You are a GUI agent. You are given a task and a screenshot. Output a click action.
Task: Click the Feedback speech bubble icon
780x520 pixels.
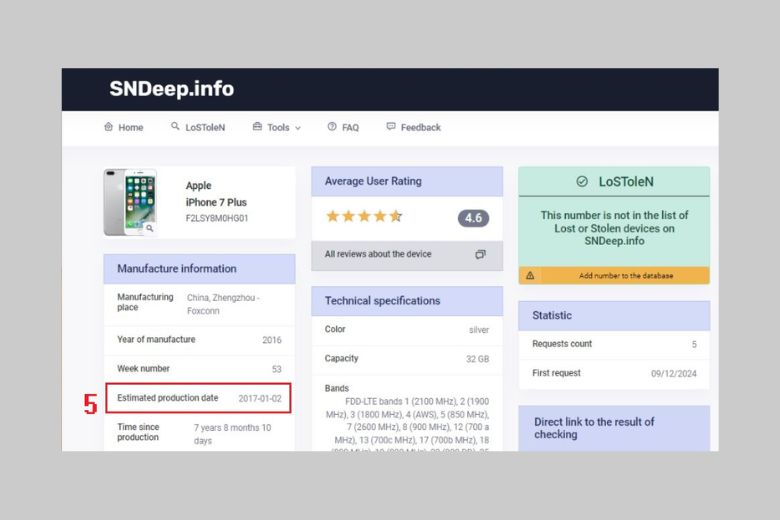391,127
